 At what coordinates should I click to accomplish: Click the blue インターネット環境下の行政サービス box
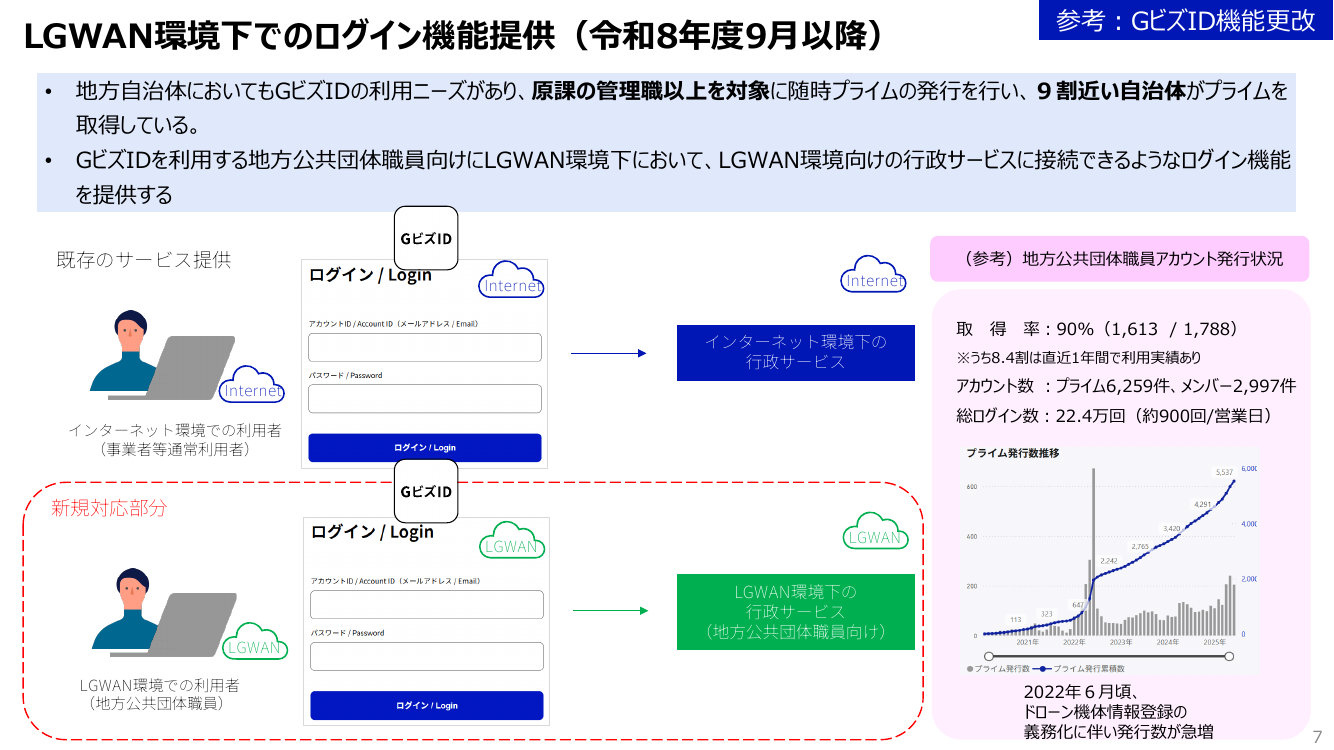point(796,352)
